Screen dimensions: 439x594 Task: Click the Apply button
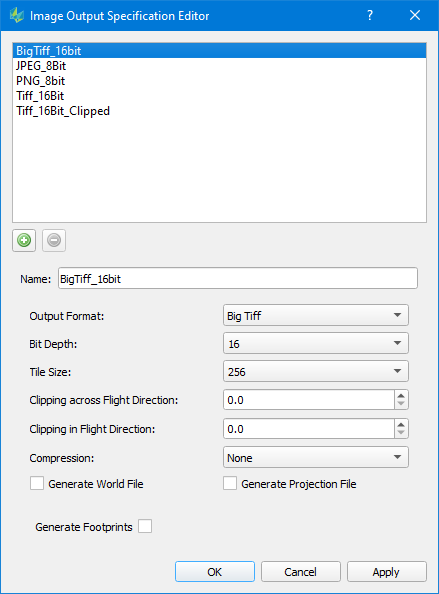coord(386,571)
